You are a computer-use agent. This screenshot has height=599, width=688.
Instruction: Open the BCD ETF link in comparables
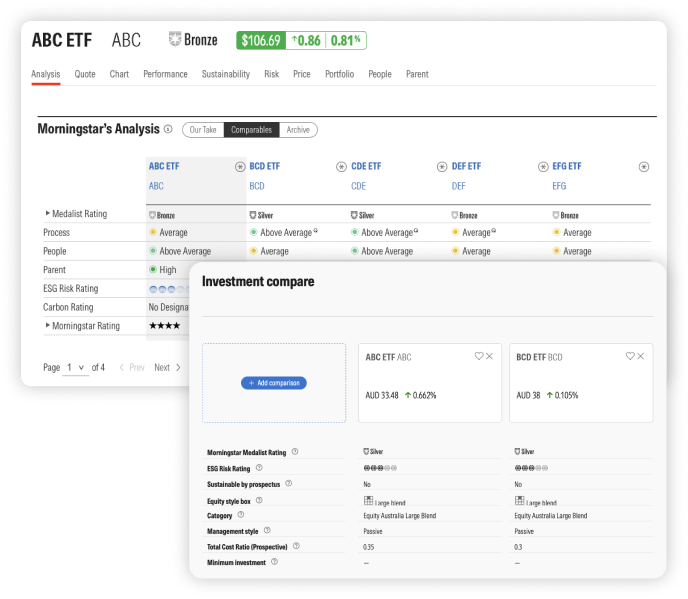(265, 166)
